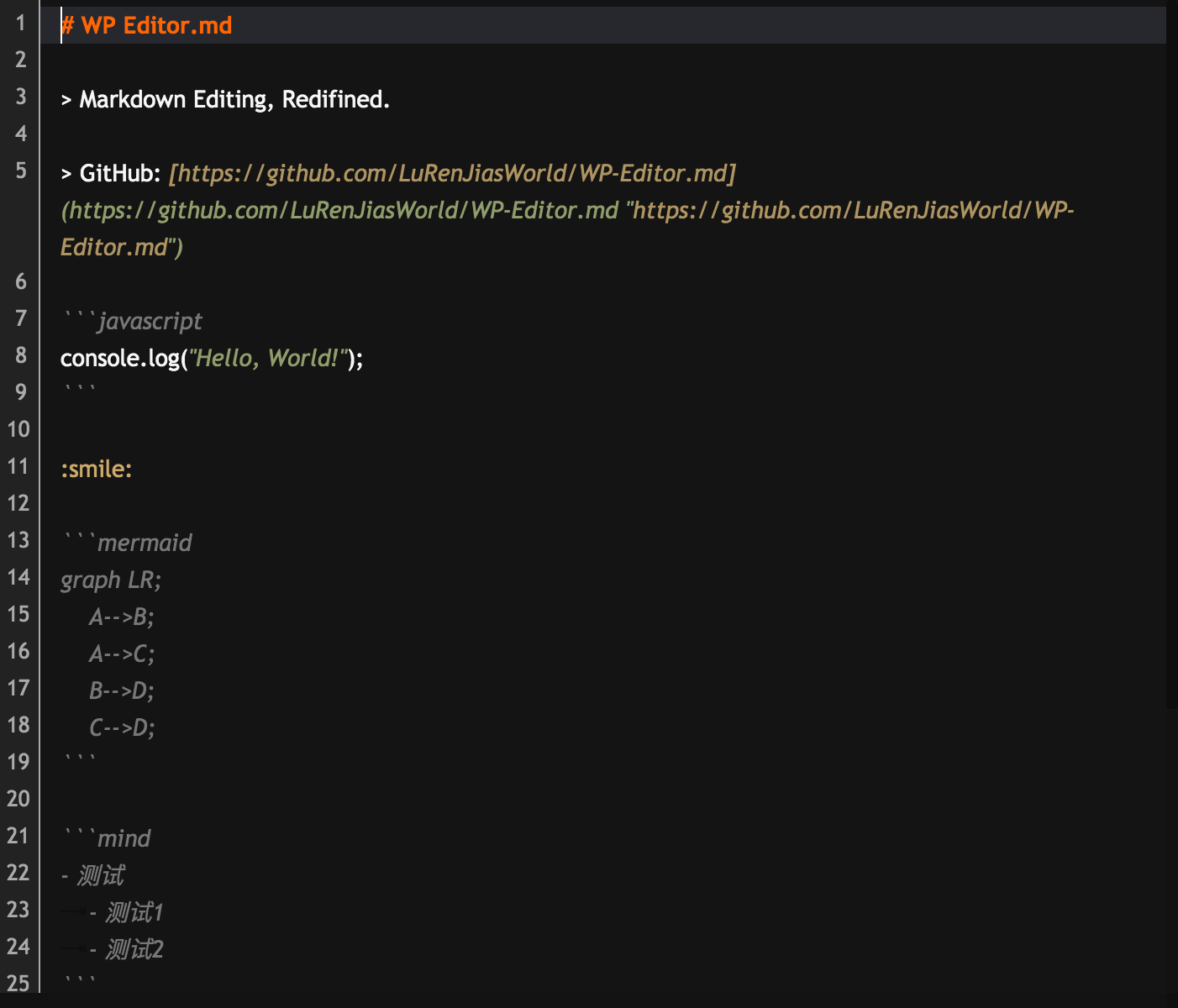Click line number 15 in the gutter
The image size is (1178, 1008).
tap(18, 614)
